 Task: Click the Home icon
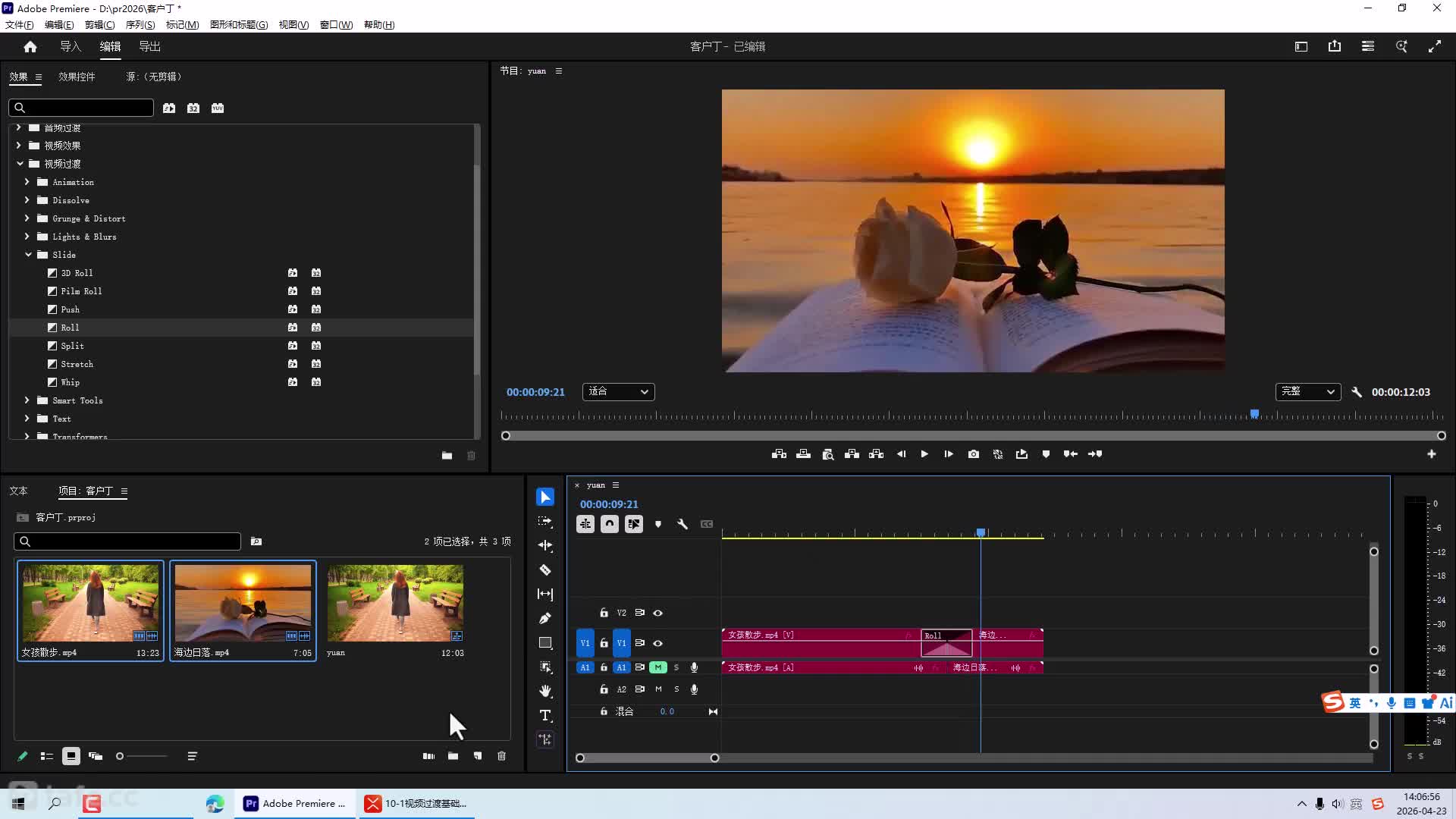click(30, 47)
